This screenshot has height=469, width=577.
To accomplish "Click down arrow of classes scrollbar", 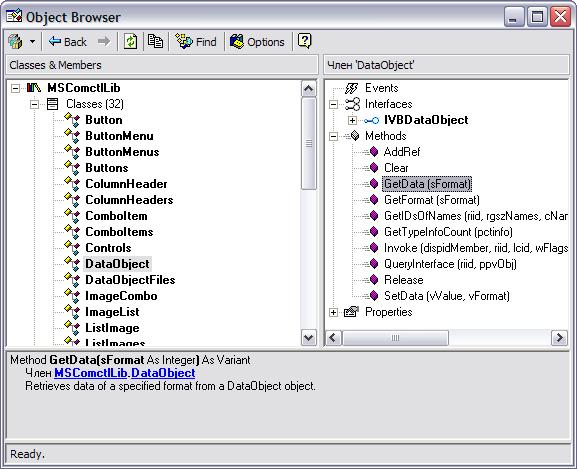I will pos(308,337).
